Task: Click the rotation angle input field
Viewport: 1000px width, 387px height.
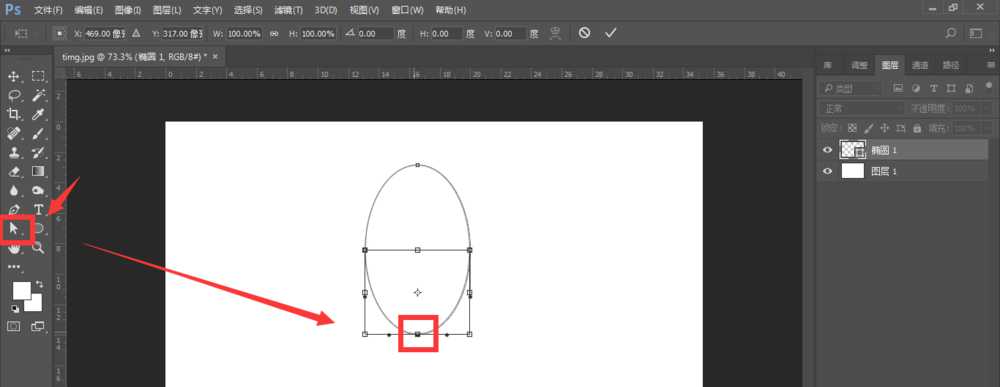Action: [x=376, y=34]
